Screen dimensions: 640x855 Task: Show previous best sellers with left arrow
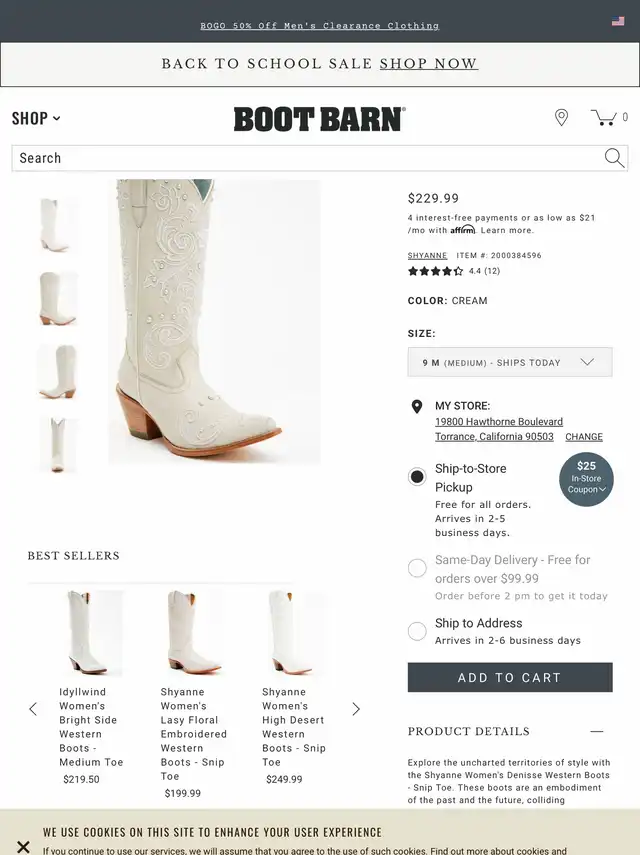[33, 709]
